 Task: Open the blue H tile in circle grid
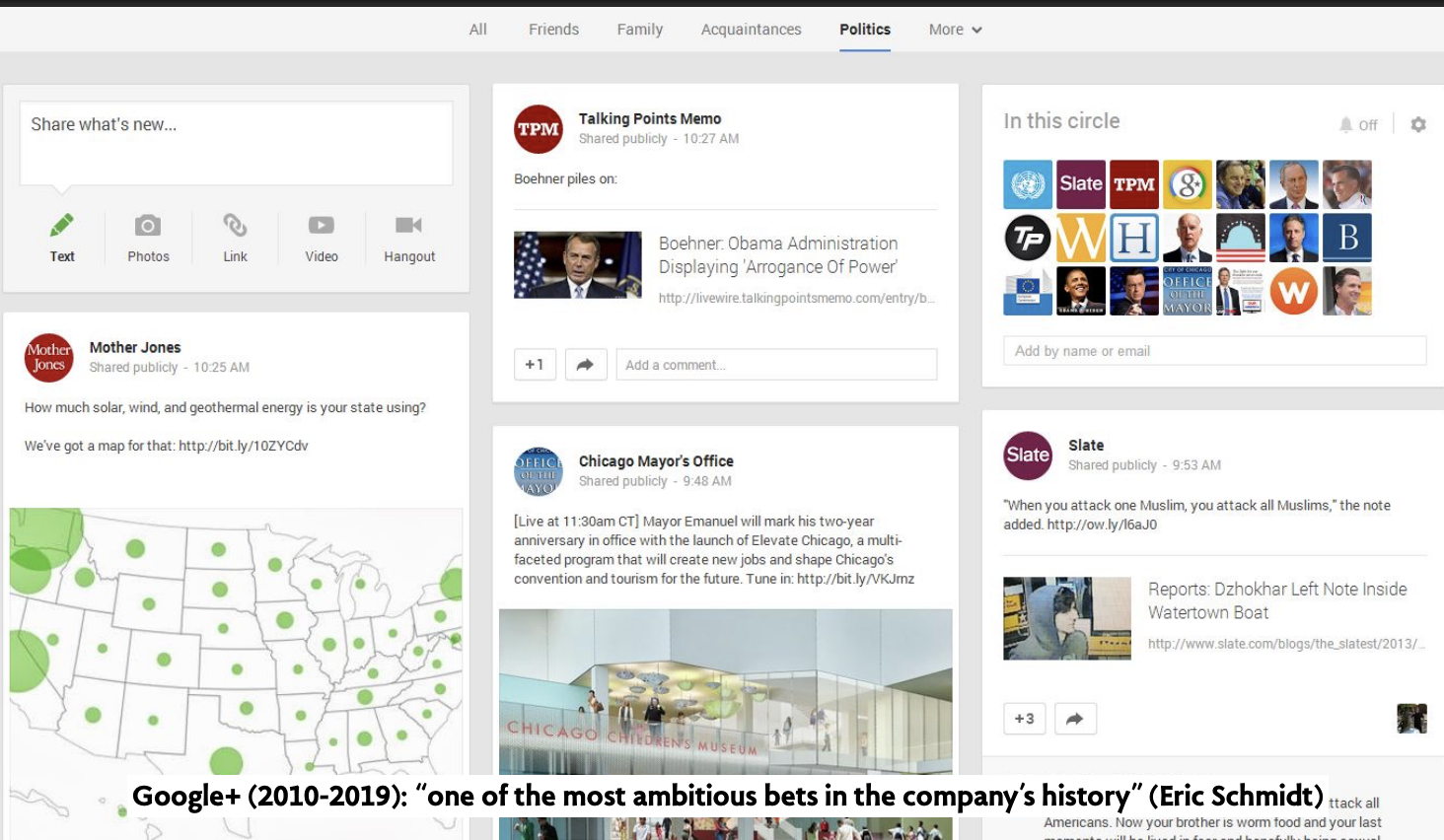click(1134, 238)
